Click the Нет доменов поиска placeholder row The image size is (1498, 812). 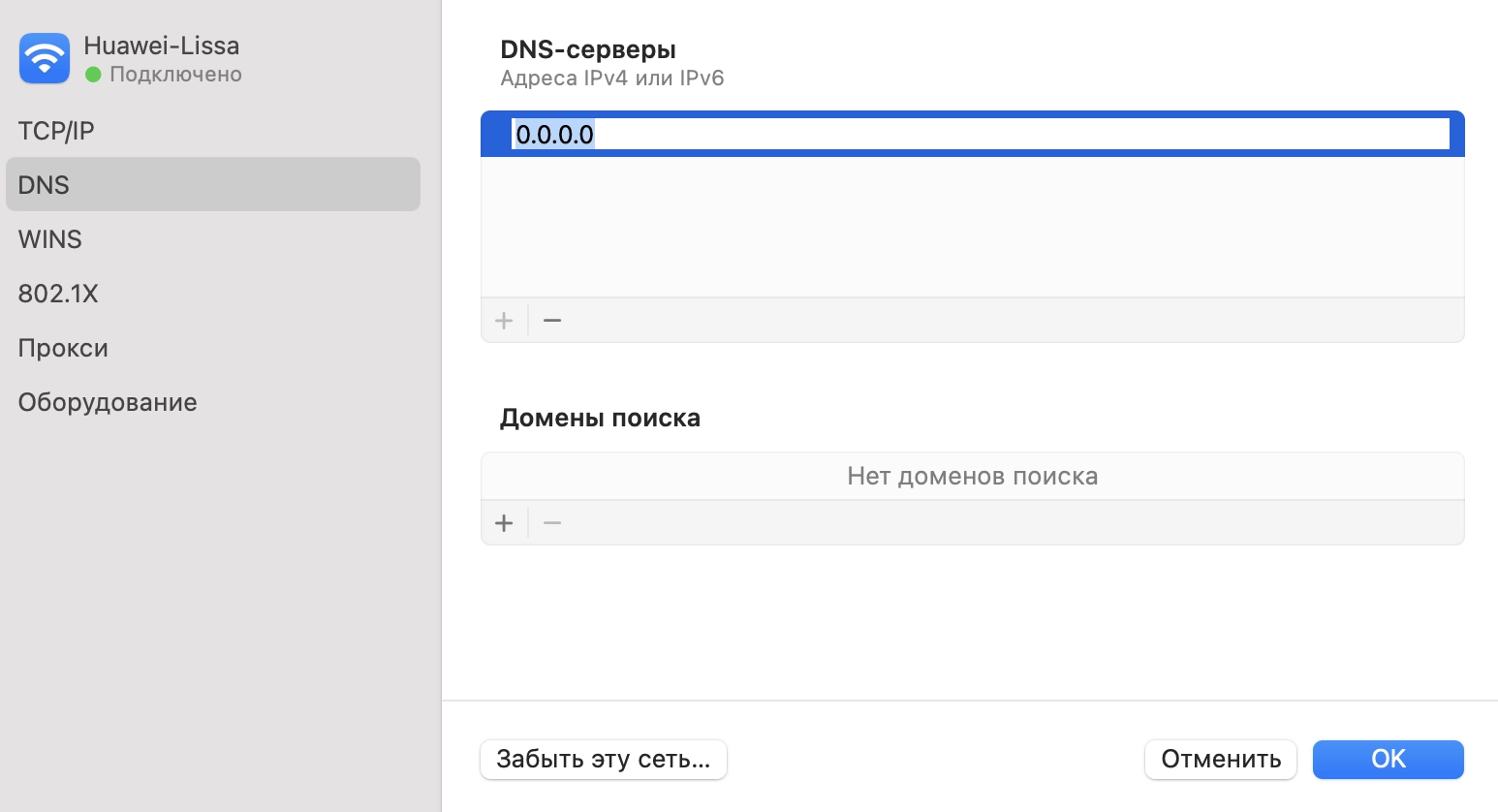(972, 476)
